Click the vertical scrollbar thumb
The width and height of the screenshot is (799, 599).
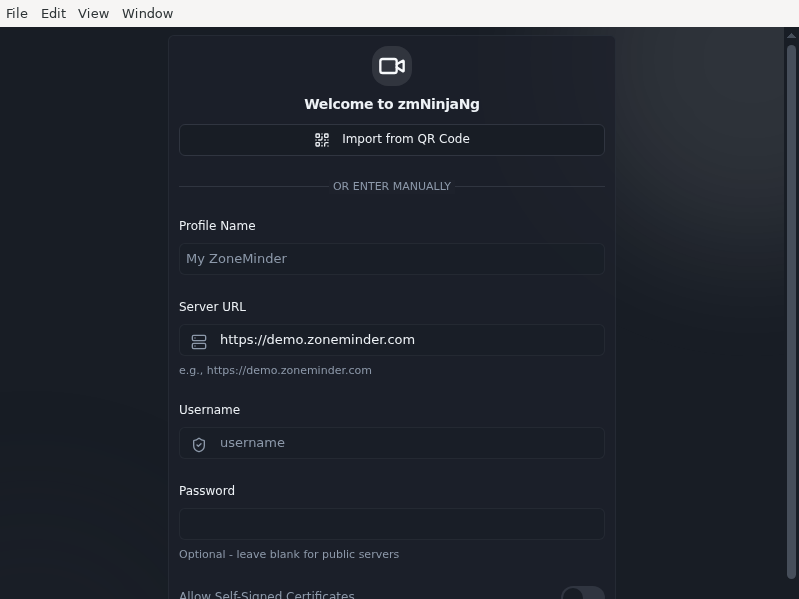[x=791, y=312]
